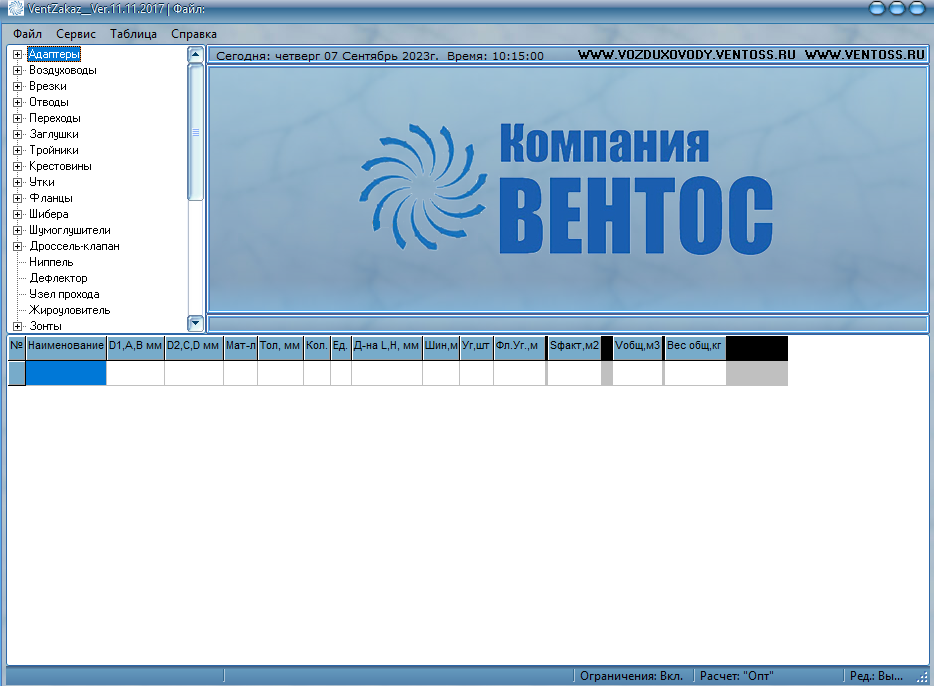934x686 pixels.
Task: Expand the Фланцы tree node
Action: pyautogui.click(x=17, y=199)
